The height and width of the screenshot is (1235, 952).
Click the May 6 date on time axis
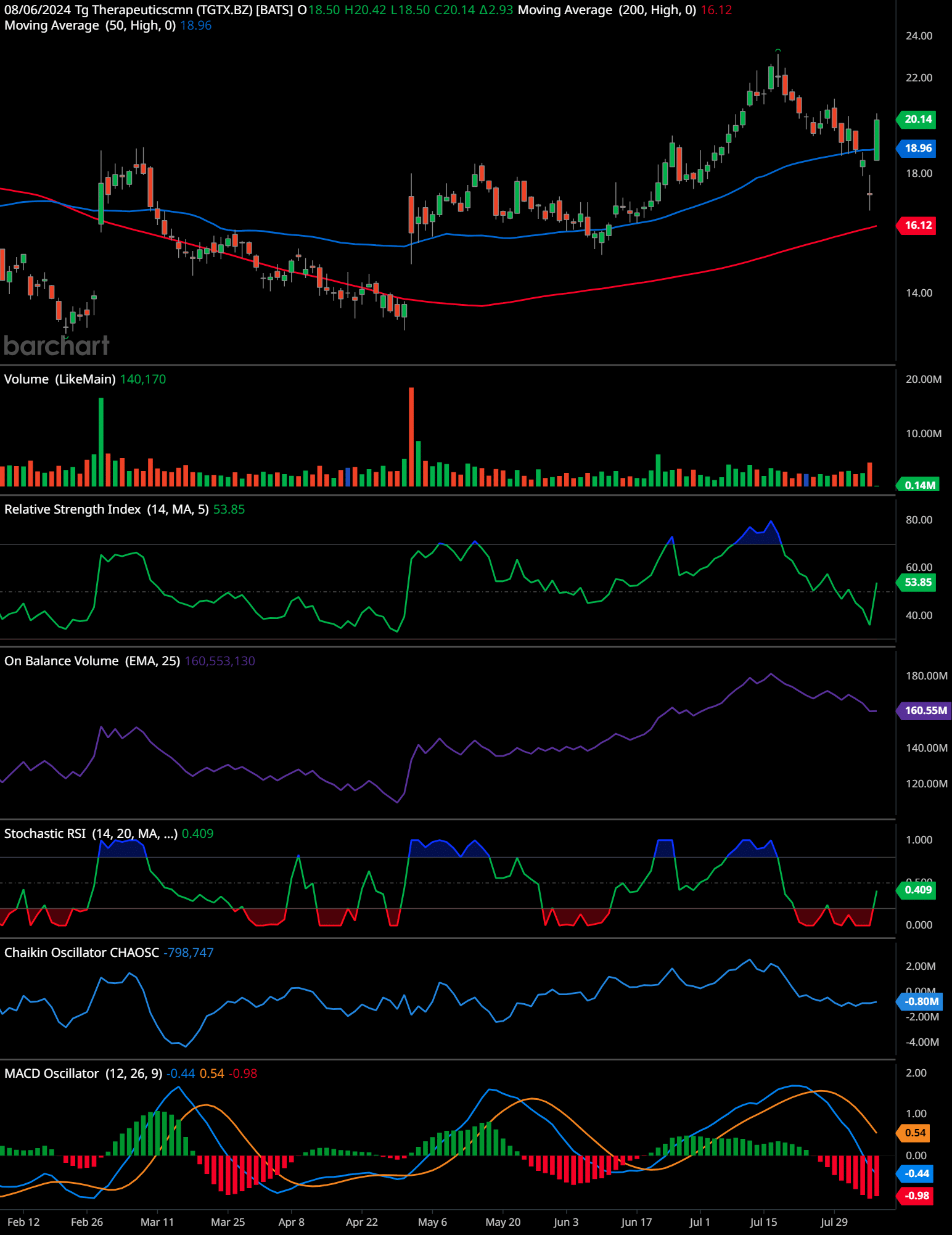pyautogui.click(x=432, y=1222)
